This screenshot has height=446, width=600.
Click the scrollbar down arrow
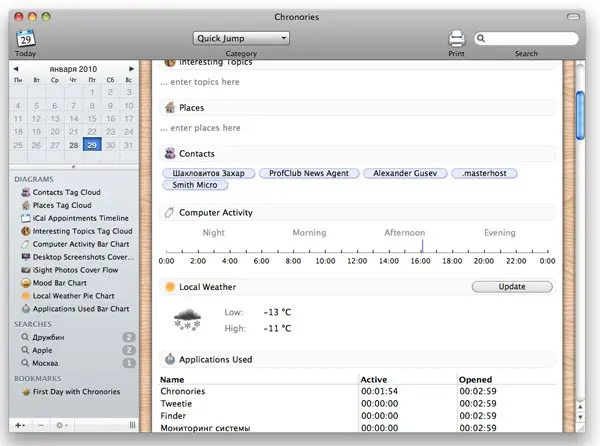click(x=580, y=417)
